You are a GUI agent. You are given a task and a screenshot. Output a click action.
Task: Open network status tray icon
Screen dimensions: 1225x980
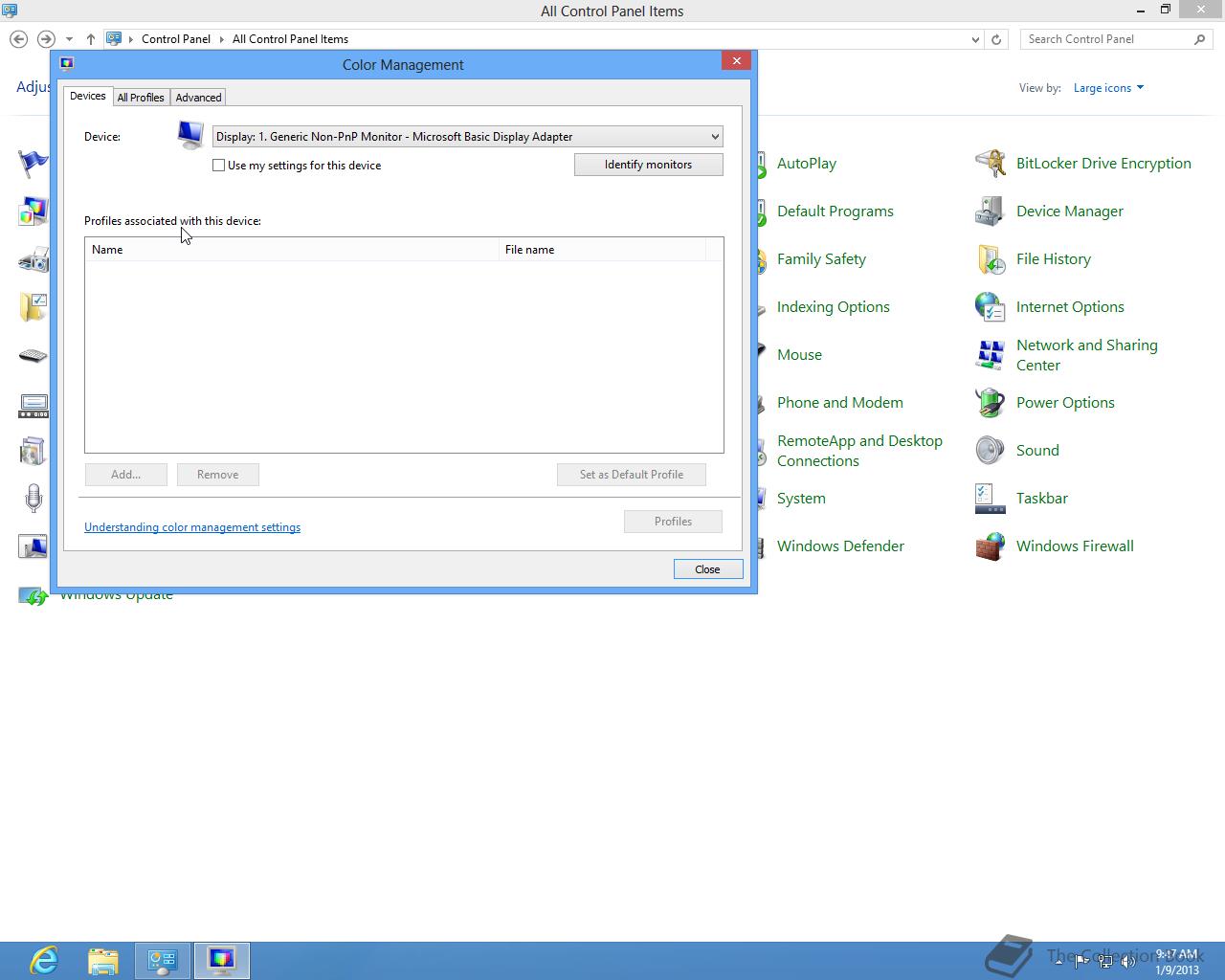[x=1105, y=962]
